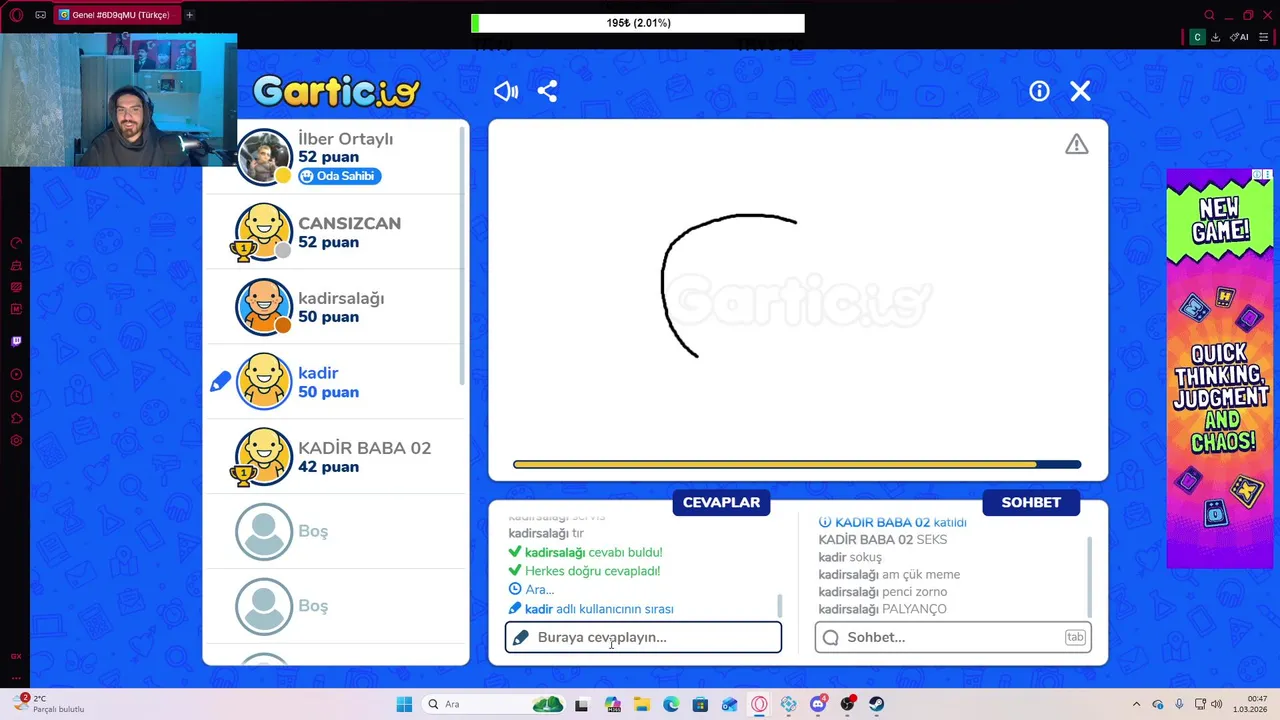Screen dimensions: 1280x720
Task: Open Twitch in the Opera sidebar
Action: tap(16, 341)
